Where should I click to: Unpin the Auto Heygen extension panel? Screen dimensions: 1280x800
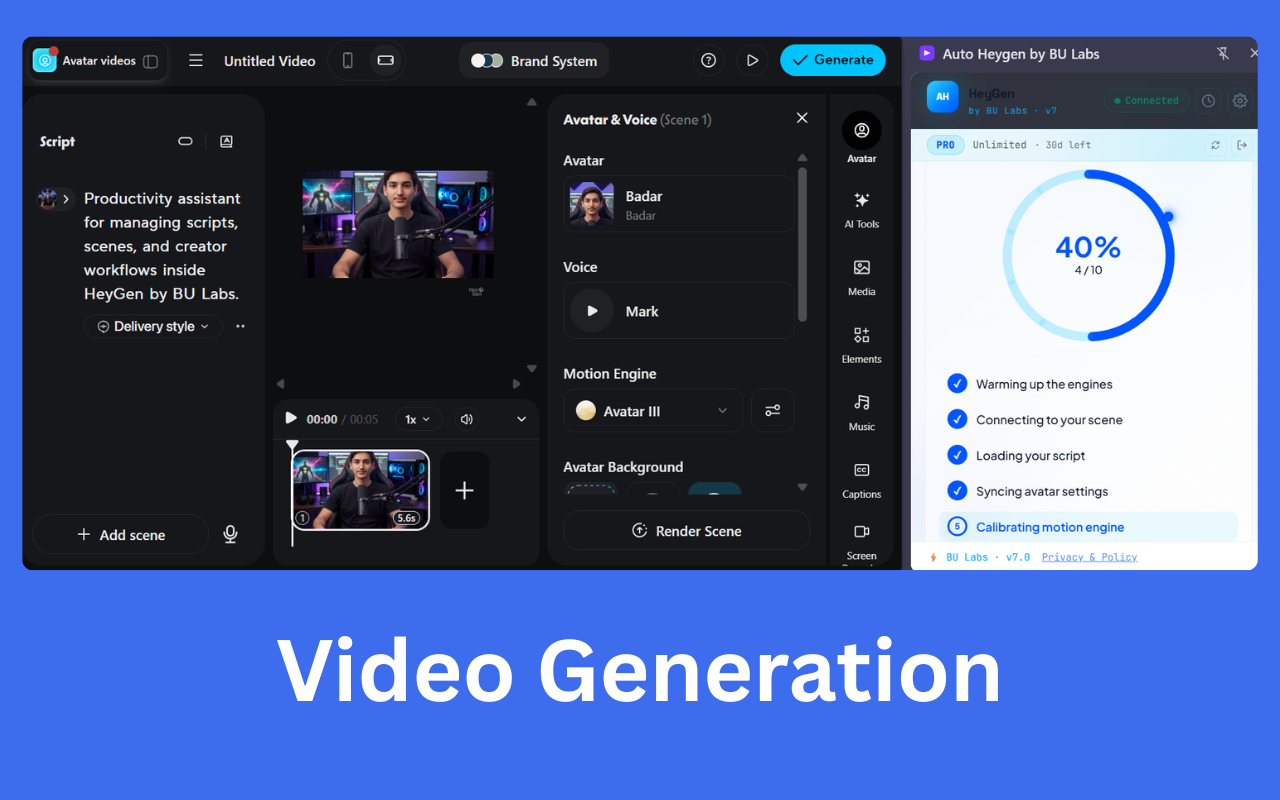tap(1222, 54)
